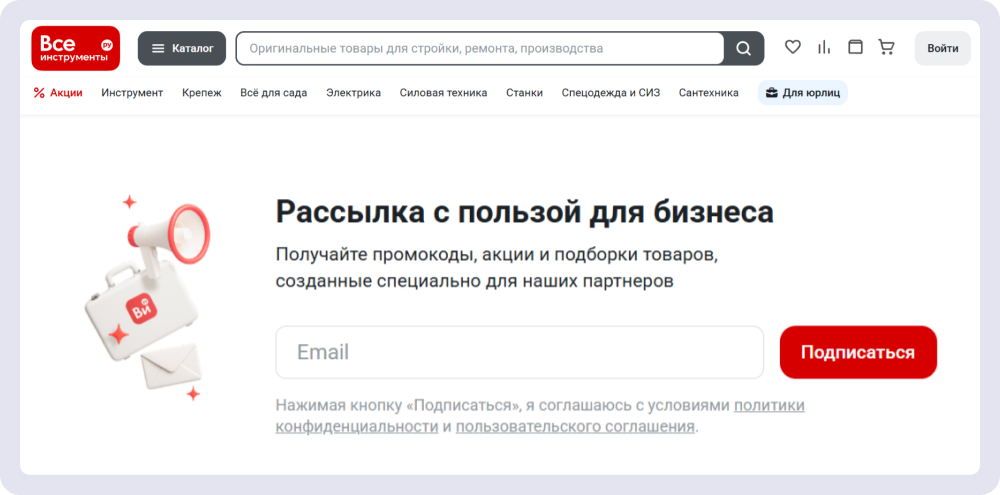This screenshot has width=1000, height=495.
Task: Open Всё для сада category
Action: pos(274,93)
